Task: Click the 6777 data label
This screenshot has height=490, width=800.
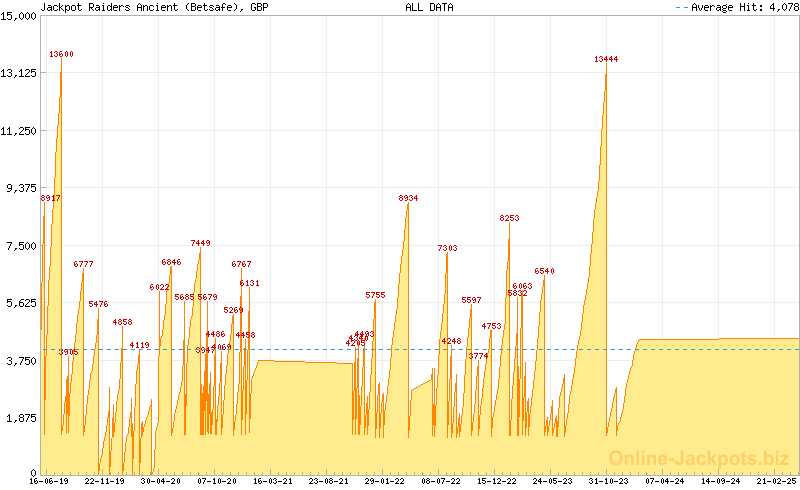Action: click(x=84, y=264)
